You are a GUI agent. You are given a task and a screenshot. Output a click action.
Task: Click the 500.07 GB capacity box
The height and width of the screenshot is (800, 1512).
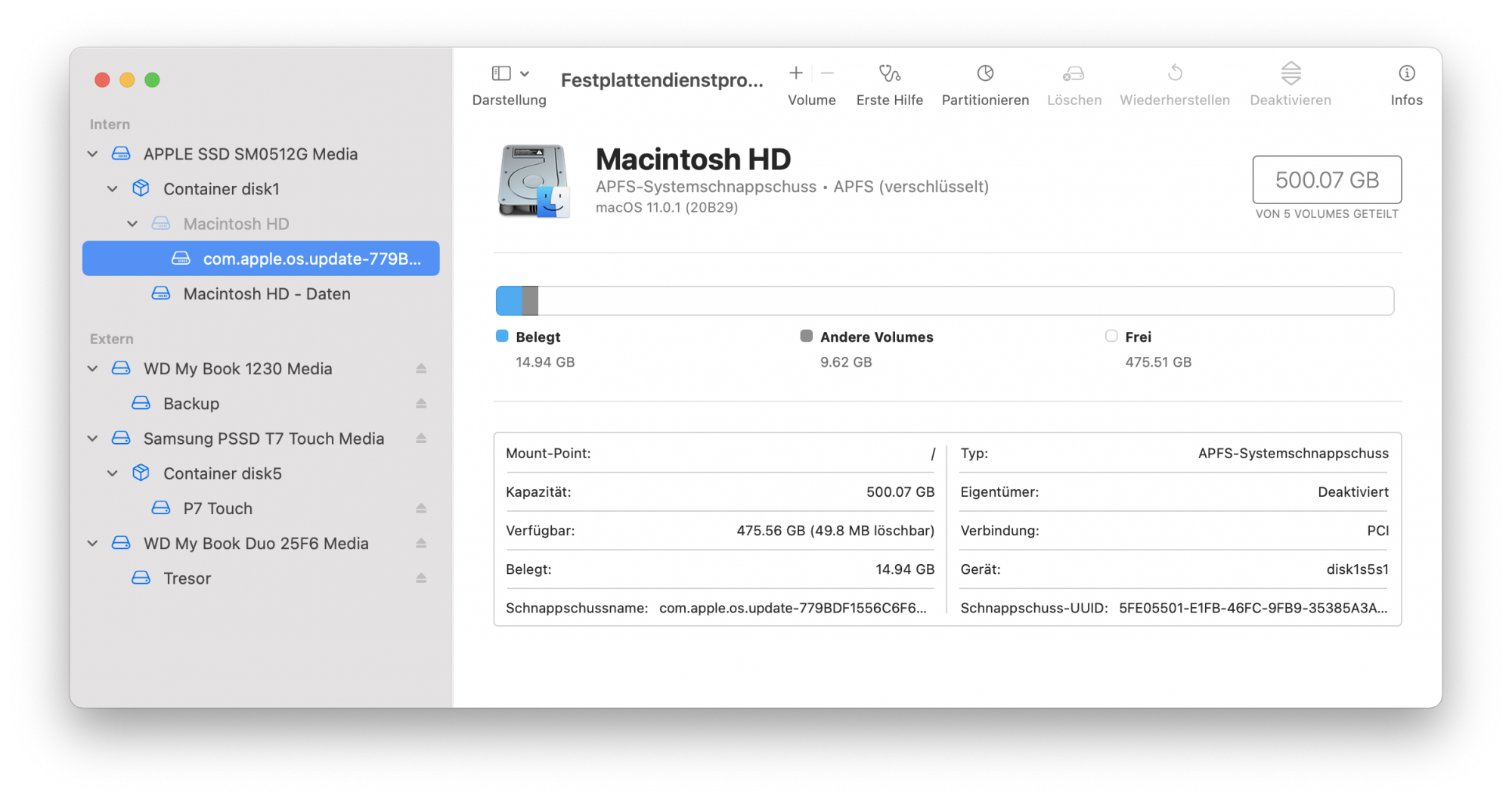click(1327, 180)
